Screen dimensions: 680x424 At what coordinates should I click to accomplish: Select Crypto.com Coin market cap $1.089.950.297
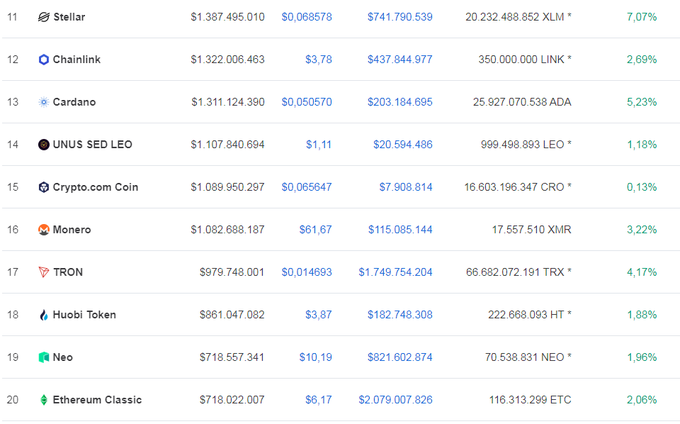click(x=228, y=187)
